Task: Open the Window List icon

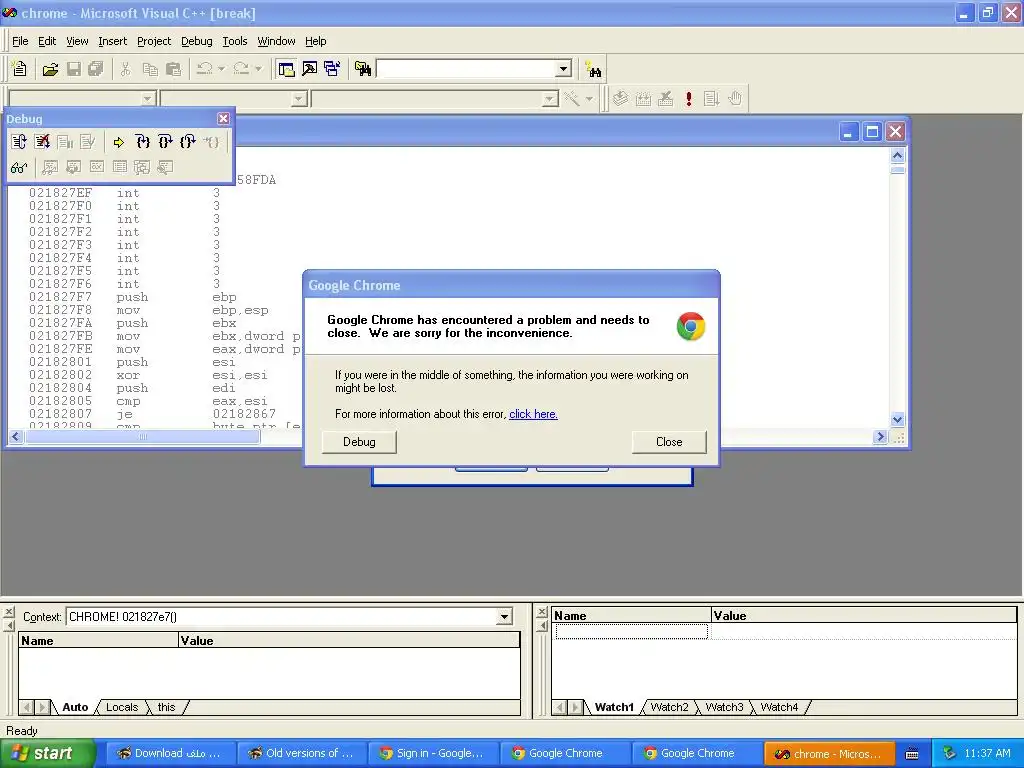Action: pos(332,69)
